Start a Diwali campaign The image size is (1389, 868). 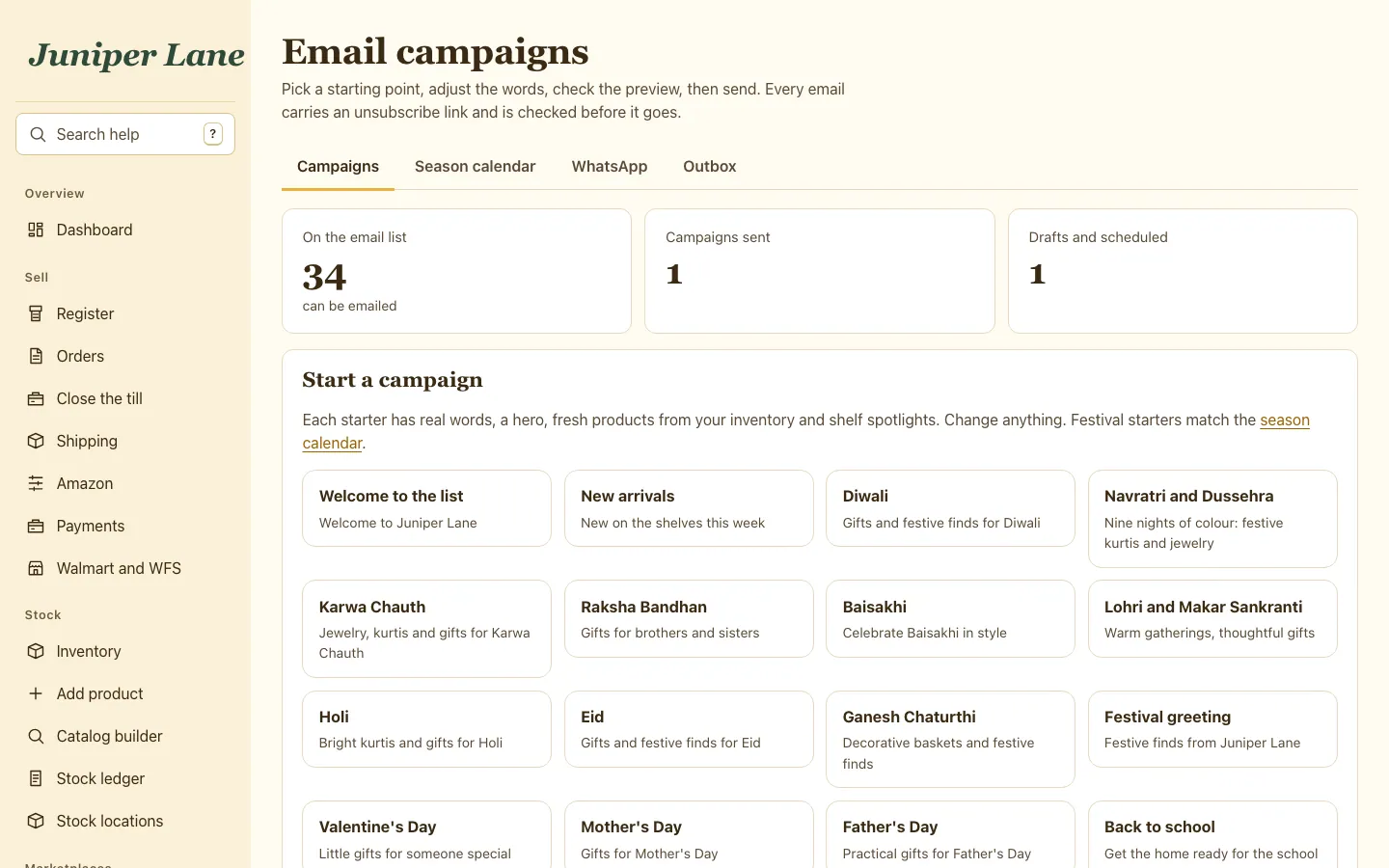click(950, 508)
